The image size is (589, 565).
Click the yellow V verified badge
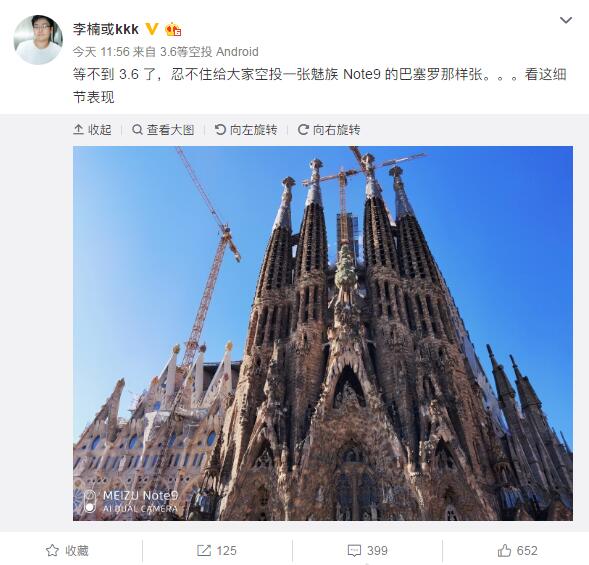point(152,29)
